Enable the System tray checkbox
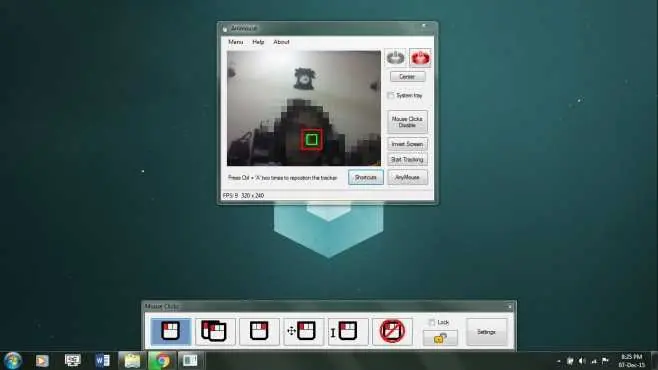 (391, 96)
